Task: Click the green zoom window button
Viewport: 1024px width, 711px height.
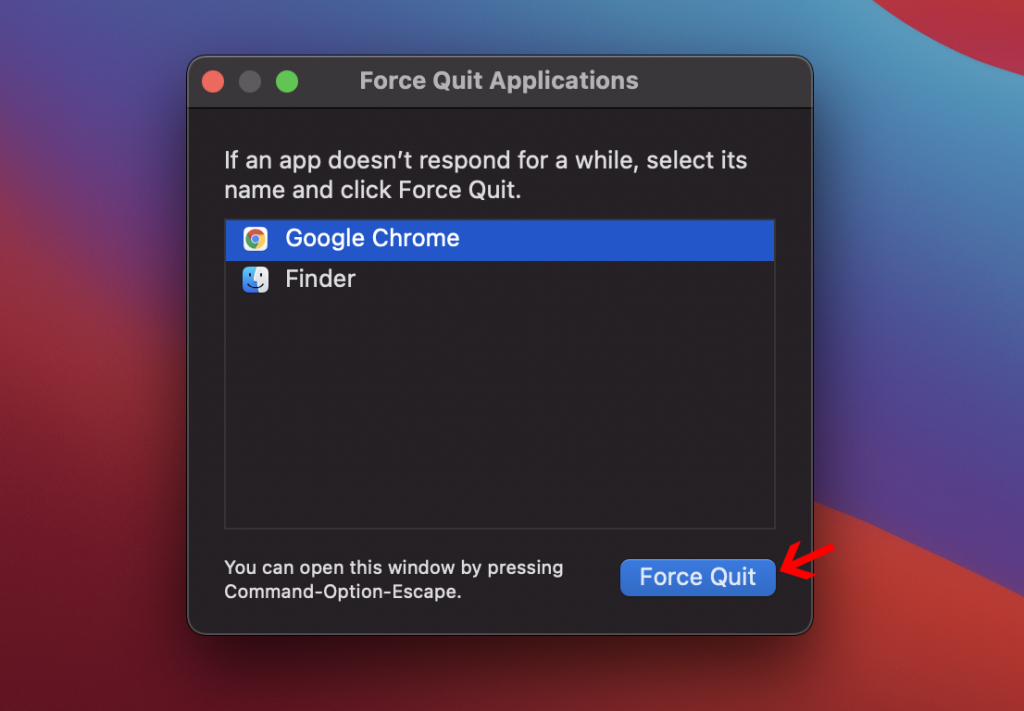Action: click(287, 82)
